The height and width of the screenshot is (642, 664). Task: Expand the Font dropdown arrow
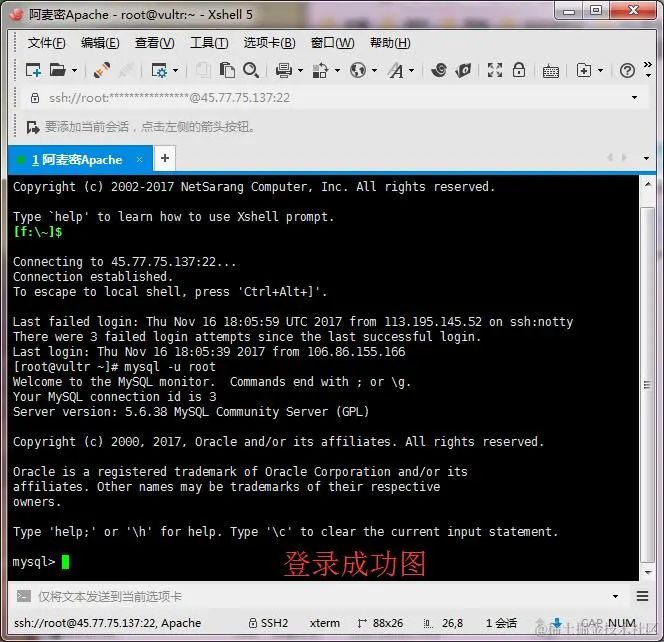412,70
